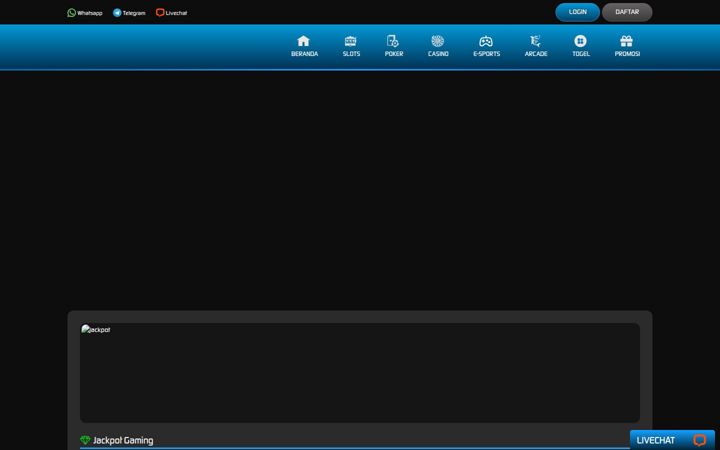Open the Telegram contact link
720x450 pixels.
click(x=129, y=13)
